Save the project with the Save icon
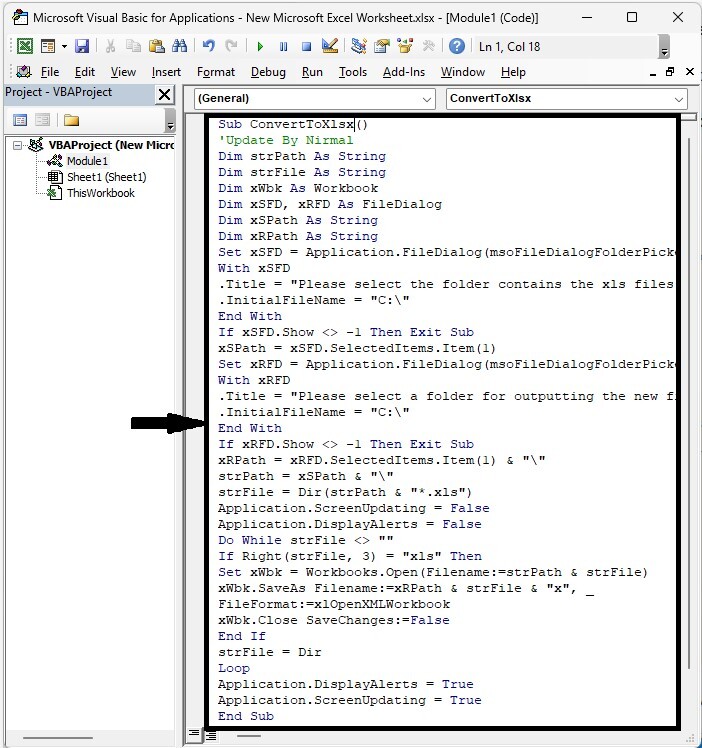 pyautogui.click(x=82, y=46)
